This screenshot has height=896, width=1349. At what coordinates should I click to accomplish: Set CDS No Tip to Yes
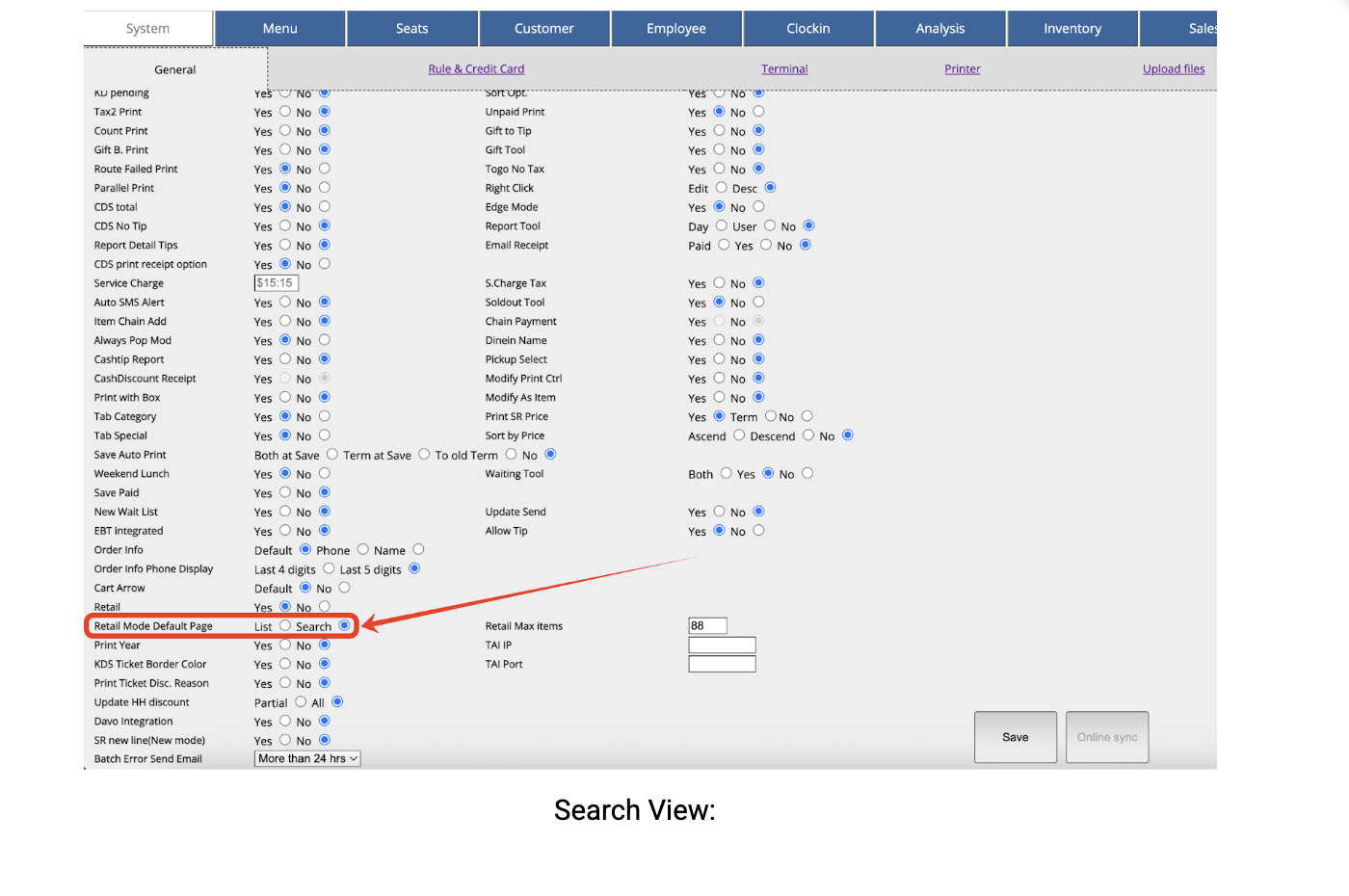[285, 225]
